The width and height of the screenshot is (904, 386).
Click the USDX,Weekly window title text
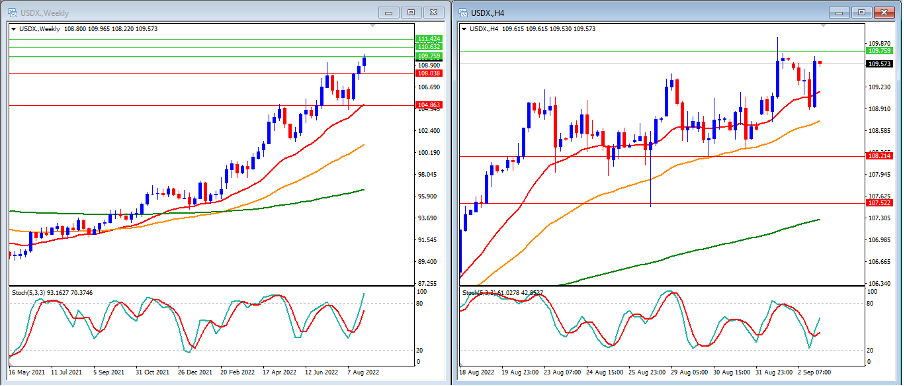click(x=46, y=12)
